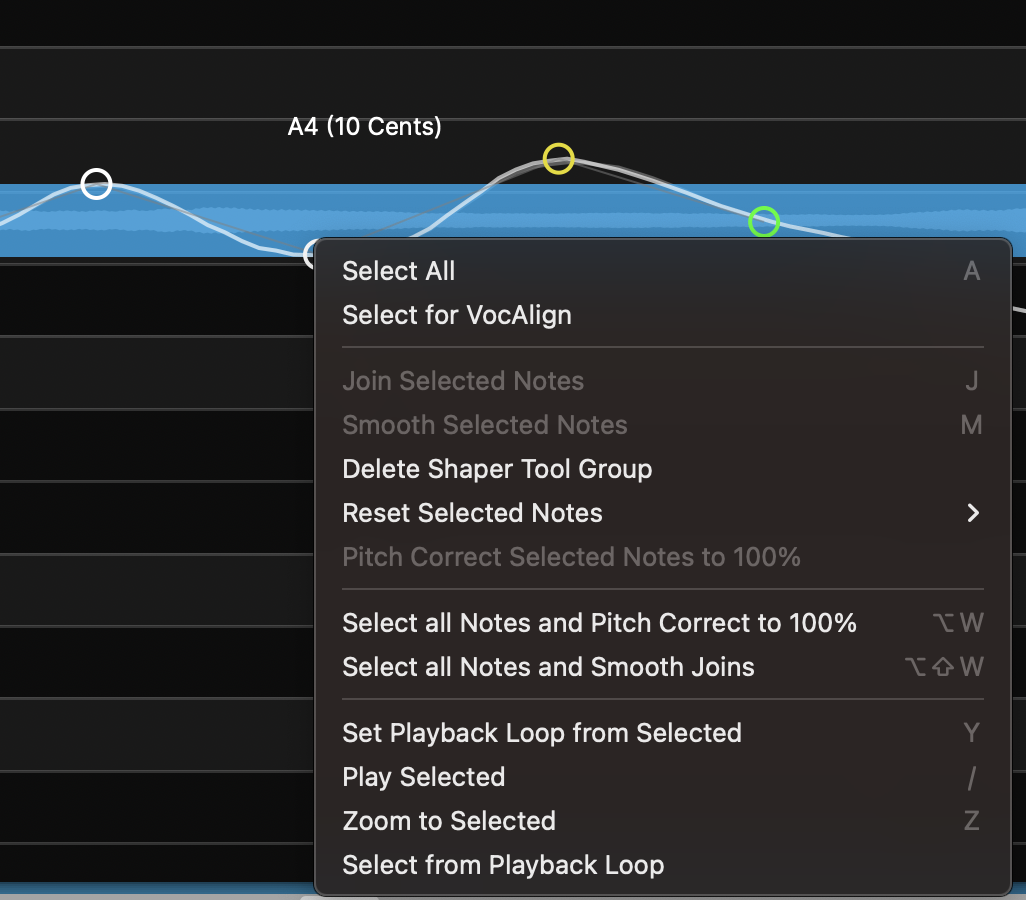This screenshot has height=900, width=1026.
Task: Select all Notes and Pitch Correct to 100%
Action: pos(599,623)
